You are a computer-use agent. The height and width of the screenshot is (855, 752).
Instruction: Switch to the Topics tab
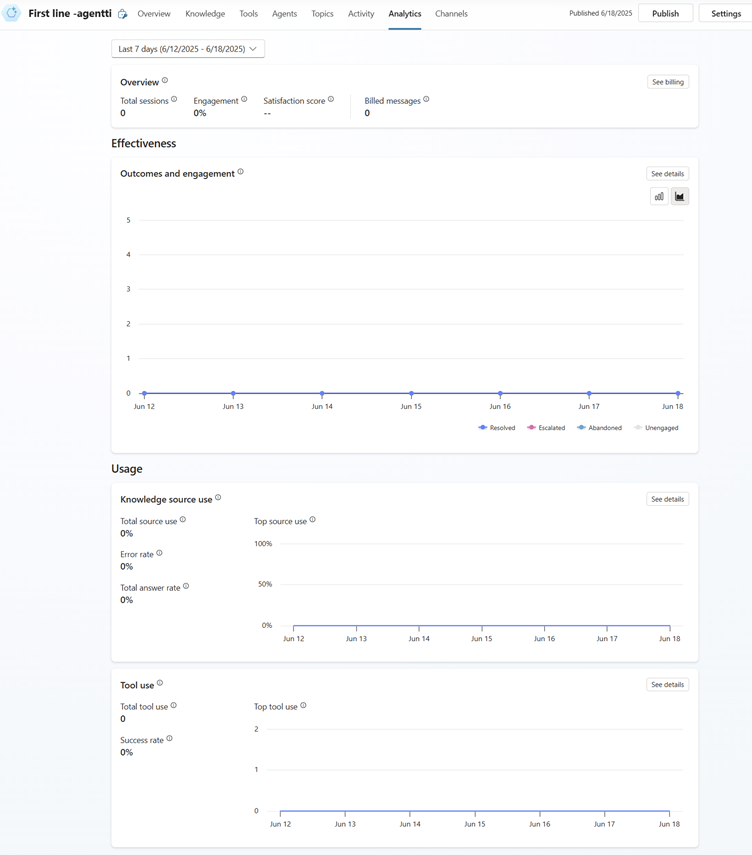tap(322, 14)
